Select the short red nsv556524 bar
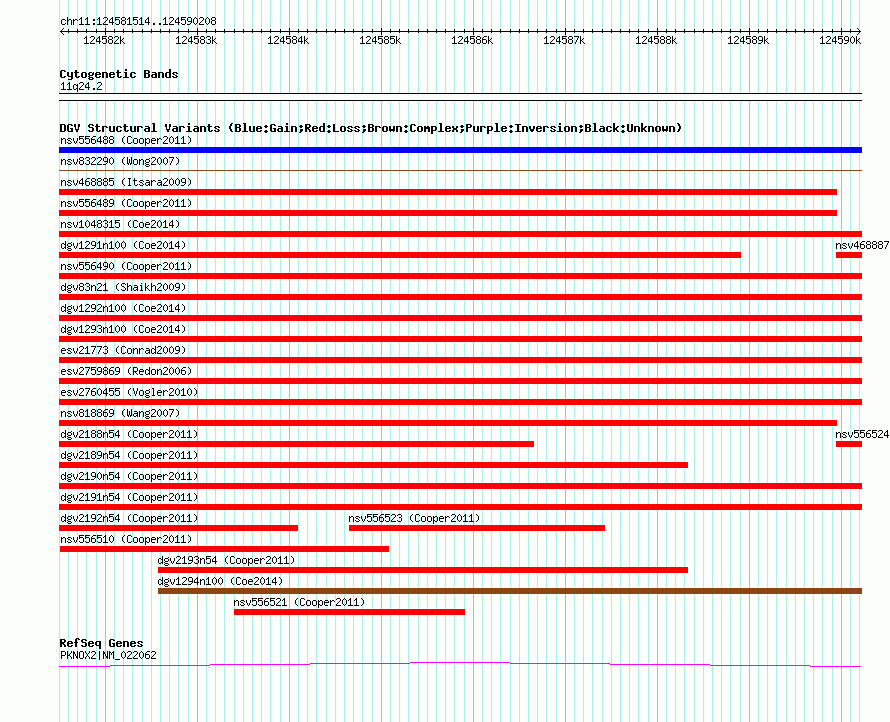 pyautogui.click(x=849, y=444)
